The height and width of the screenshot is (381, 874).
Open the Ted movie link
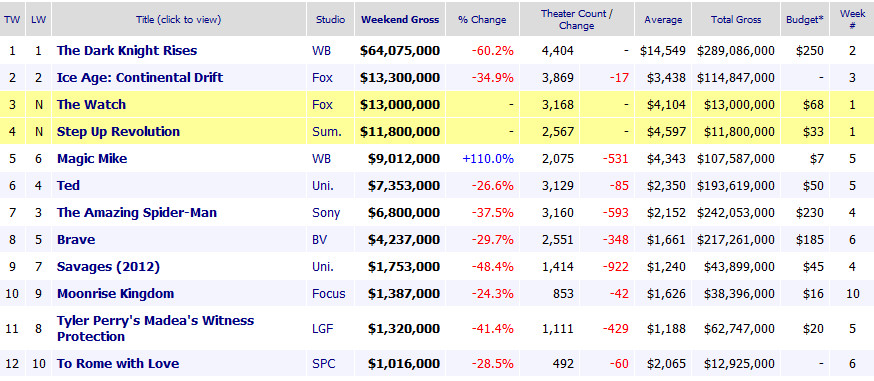click(68, 185)
